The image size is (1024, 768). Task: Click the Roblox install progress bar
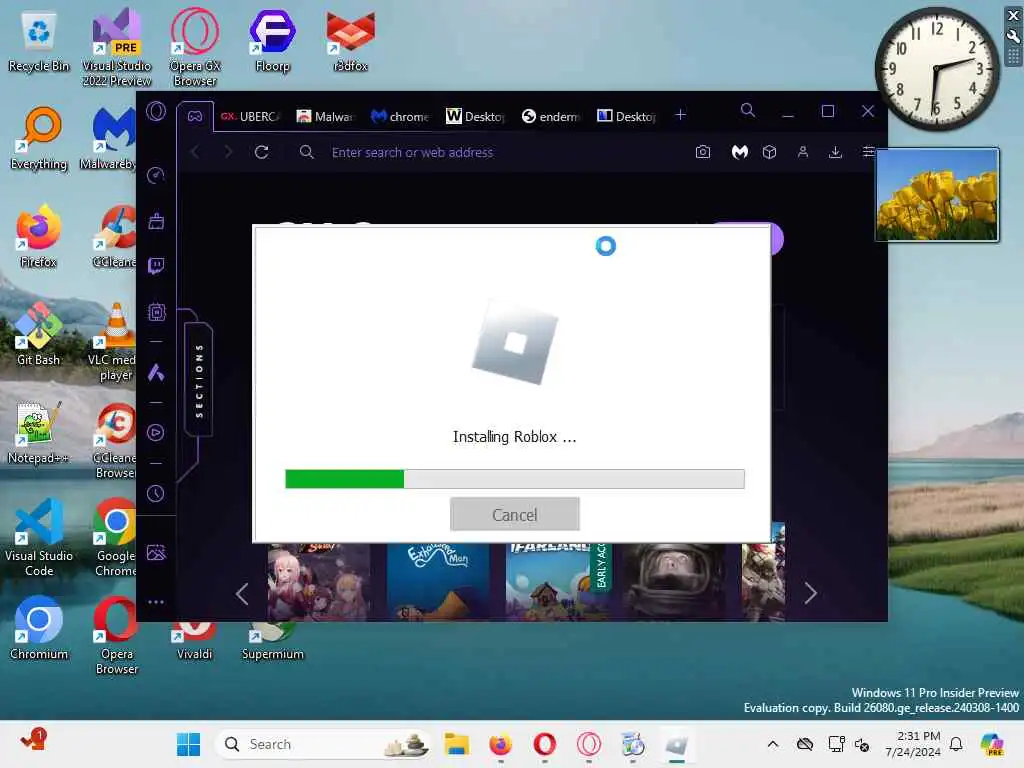[x=515, y=479]
